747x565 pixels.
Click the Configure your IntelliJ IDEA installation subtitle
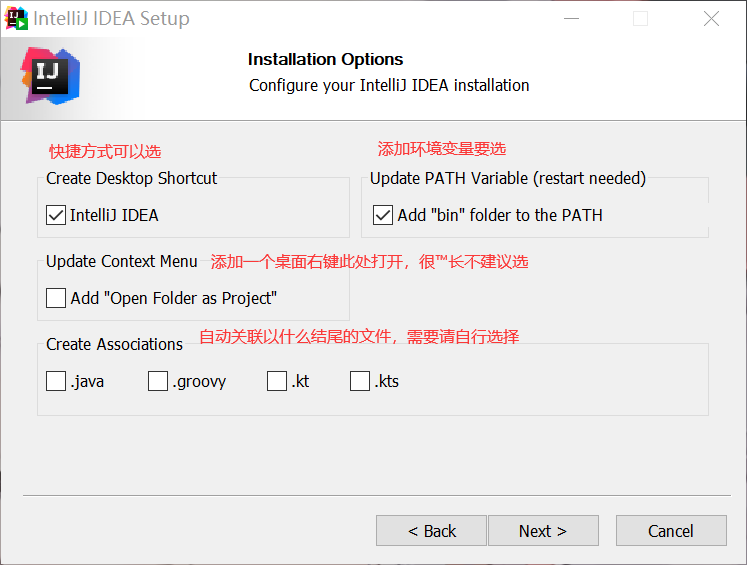tap(389, 85)
